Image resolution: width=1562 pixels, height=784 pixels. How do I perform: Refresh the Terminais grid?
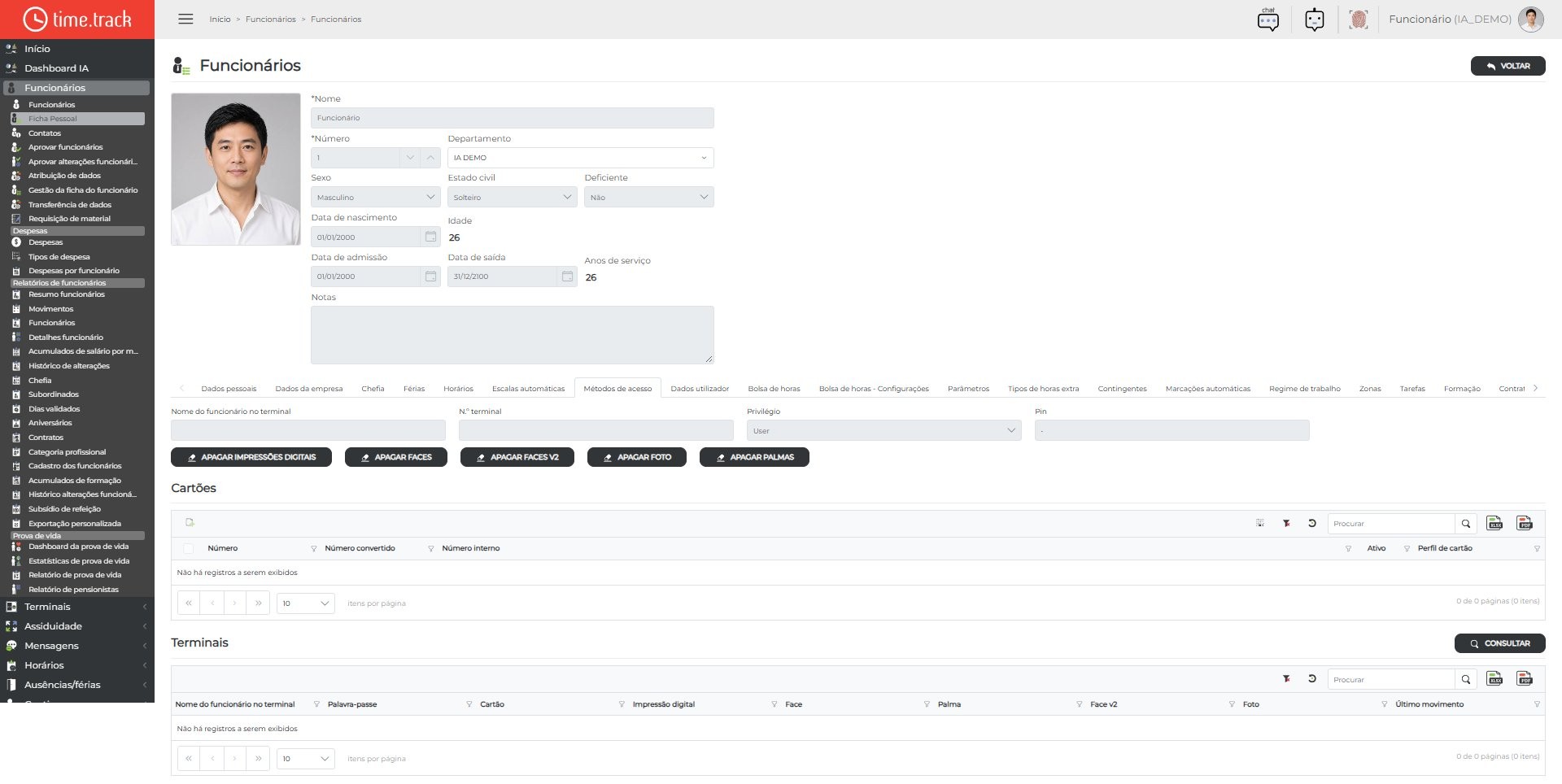(x=1312, y=678)
